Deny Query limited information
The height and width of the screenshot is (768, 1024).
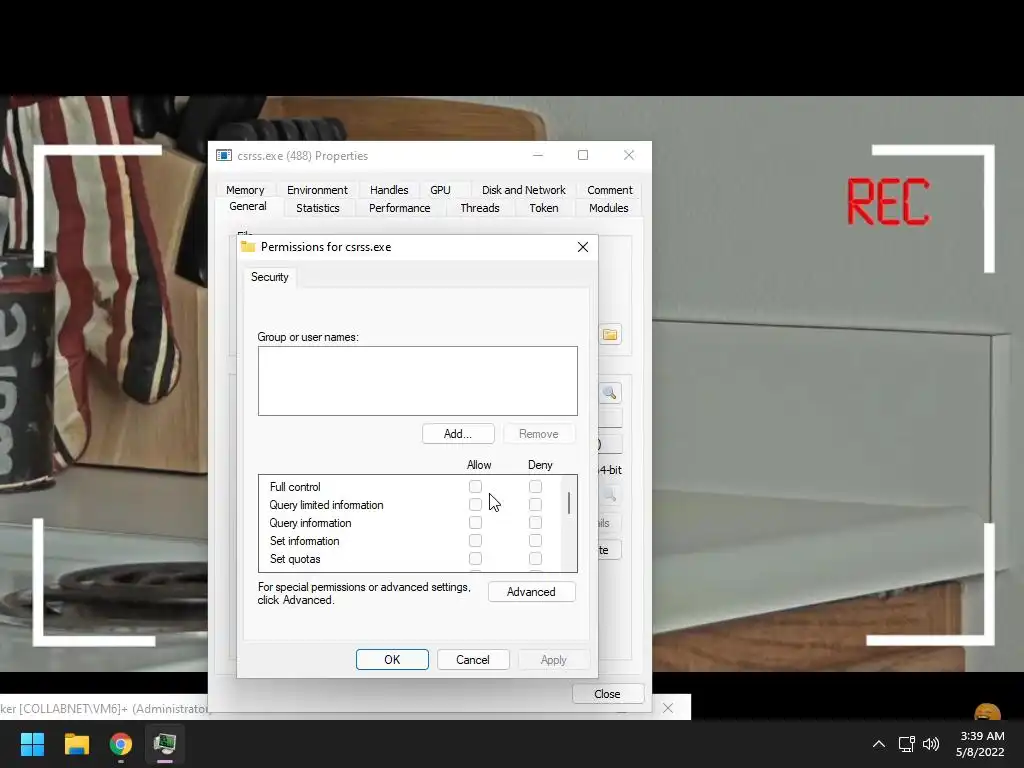536,505
